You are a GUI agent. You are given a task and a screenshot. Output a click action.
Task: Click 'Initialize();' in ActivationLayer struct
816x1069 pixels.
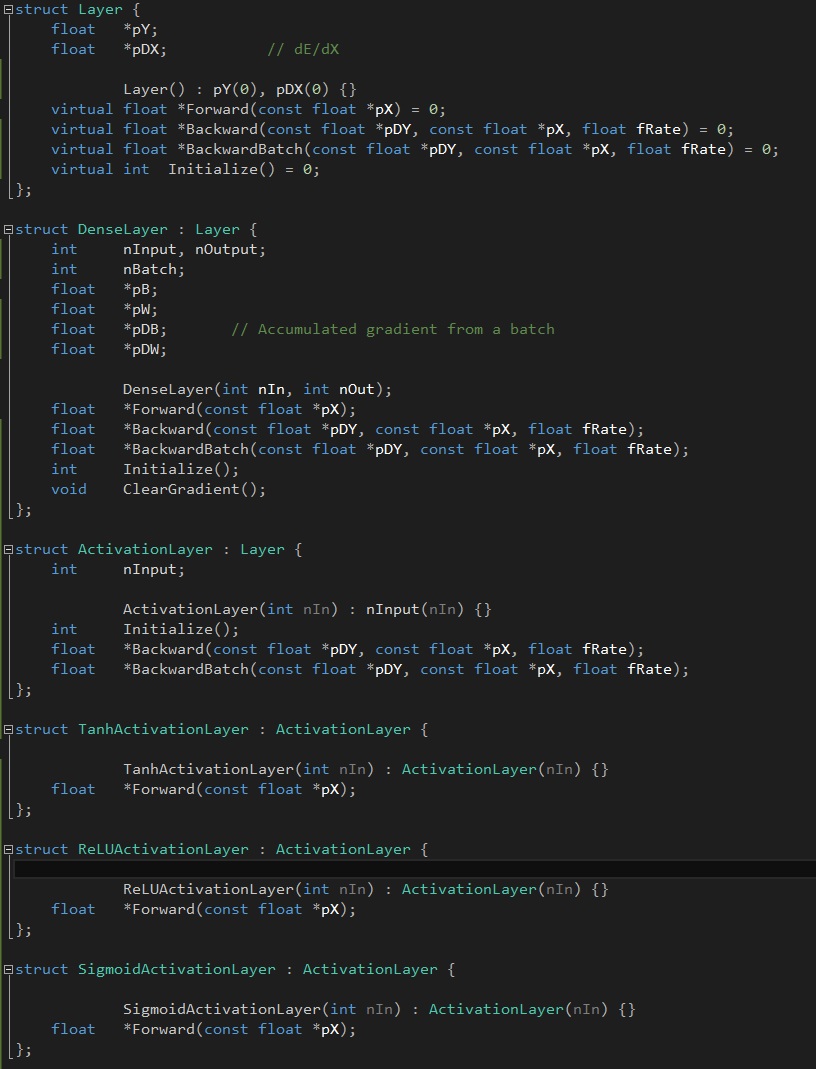click(x=181, y=629)
